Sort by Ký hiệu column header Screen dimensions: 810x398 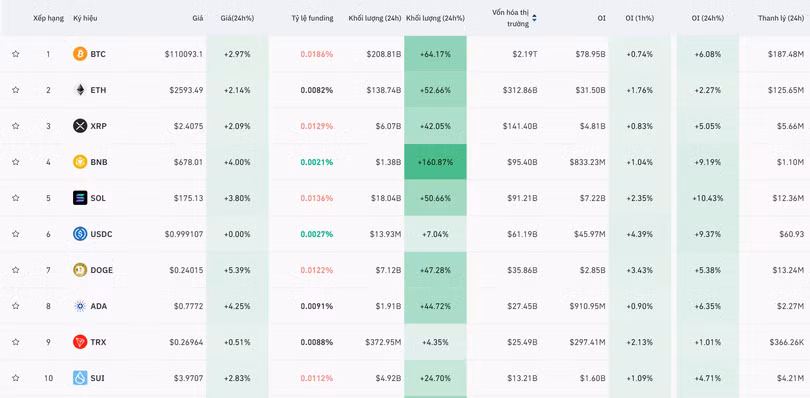click(x=85, y=18)
